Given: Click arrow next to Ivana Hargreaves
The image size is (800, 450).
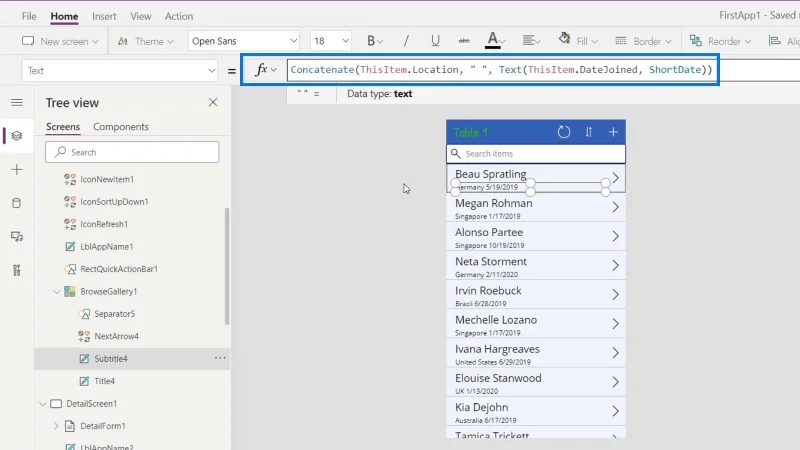Looking at the screenshot, I should 615,353.
